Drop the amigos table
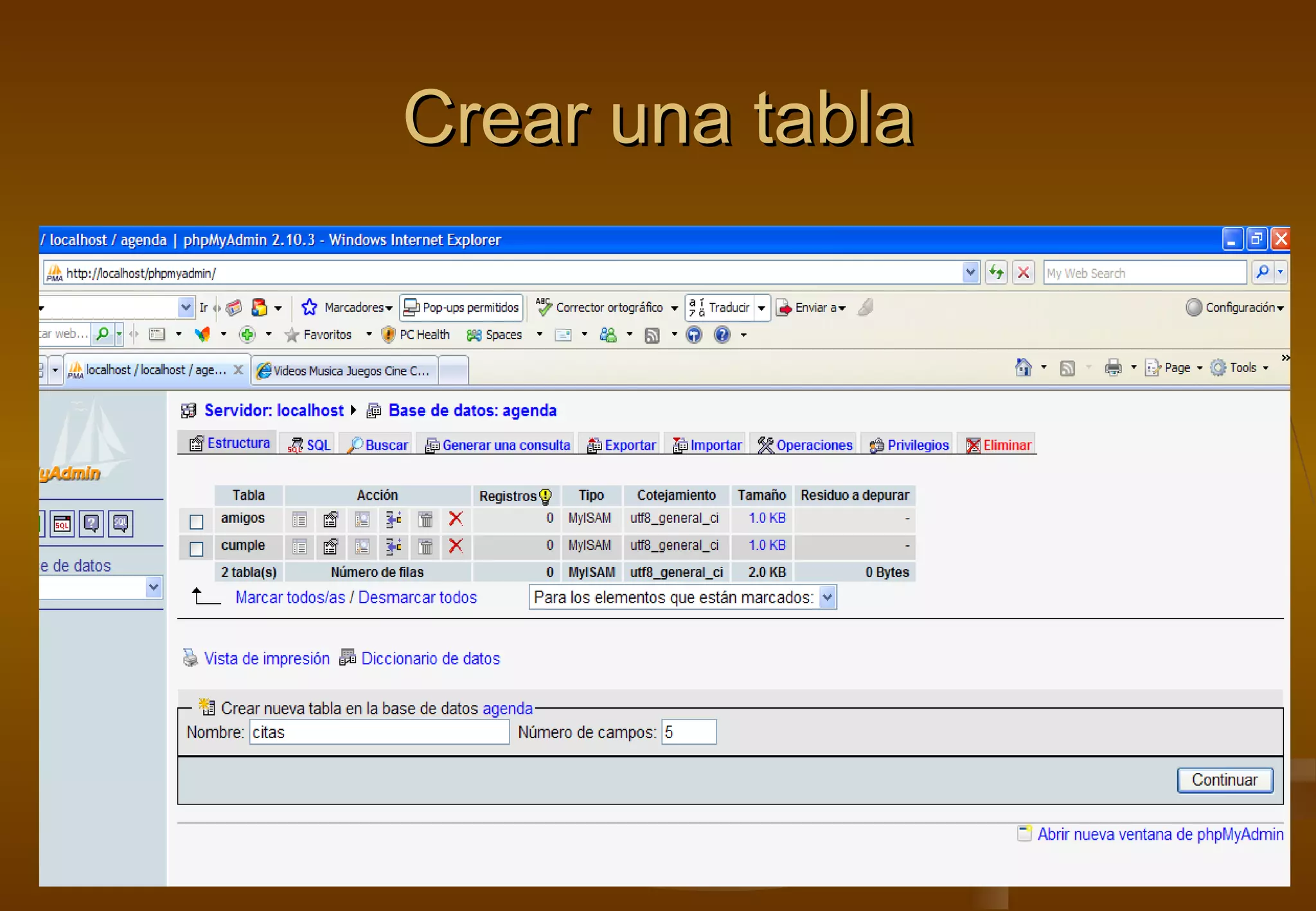The height and width of the screenshot is (911, 1316). tap(456, 518)
